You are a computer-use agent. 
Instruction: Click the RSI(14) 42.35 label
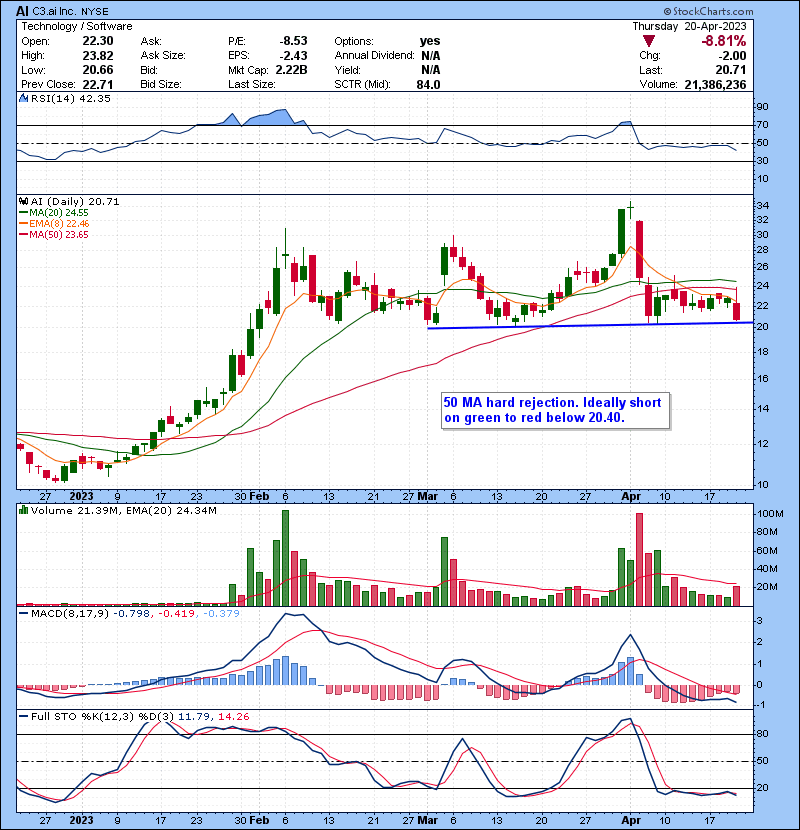coord(70,98)
